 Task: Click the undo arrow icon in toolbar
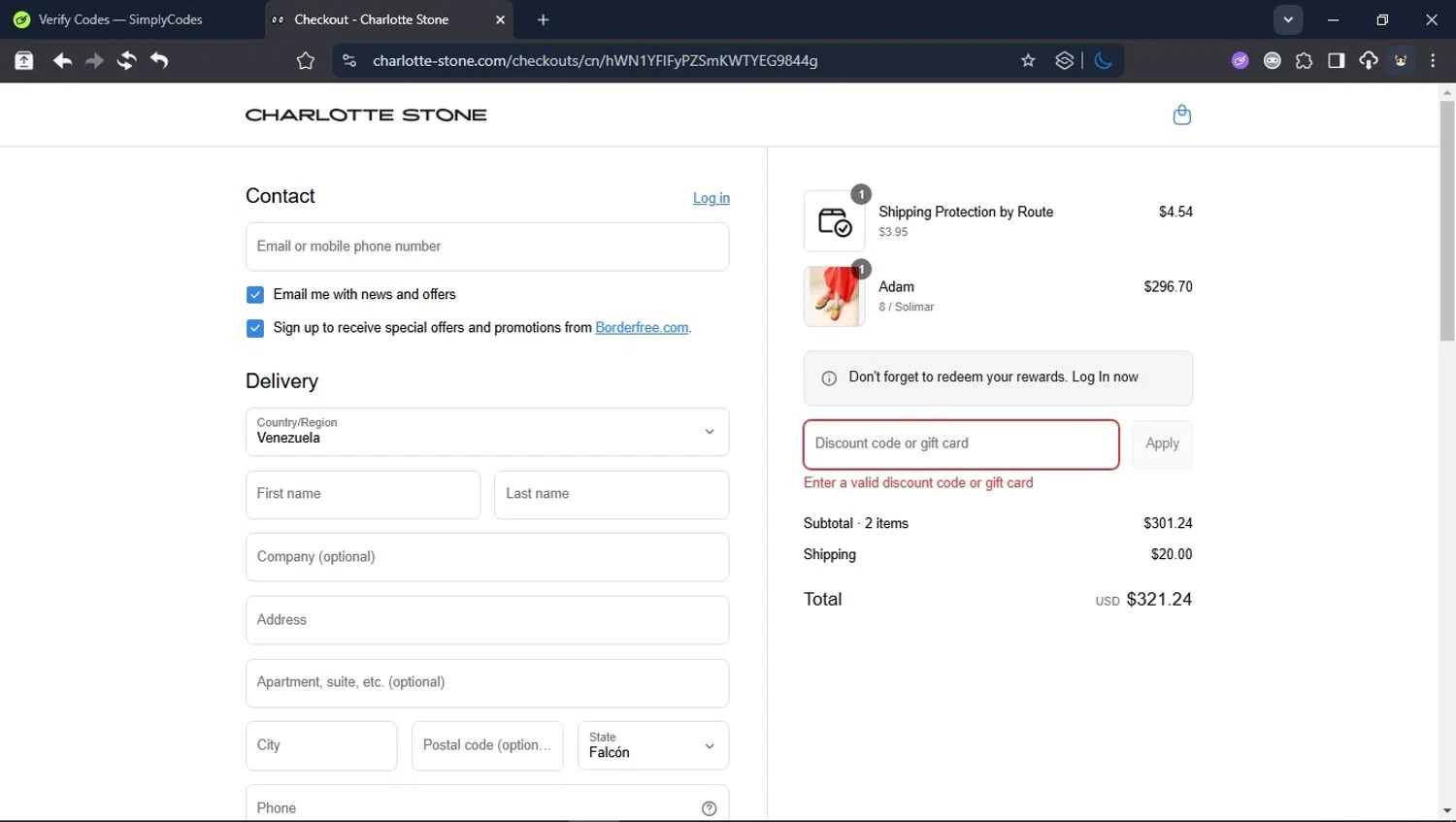tap(159, 60)
